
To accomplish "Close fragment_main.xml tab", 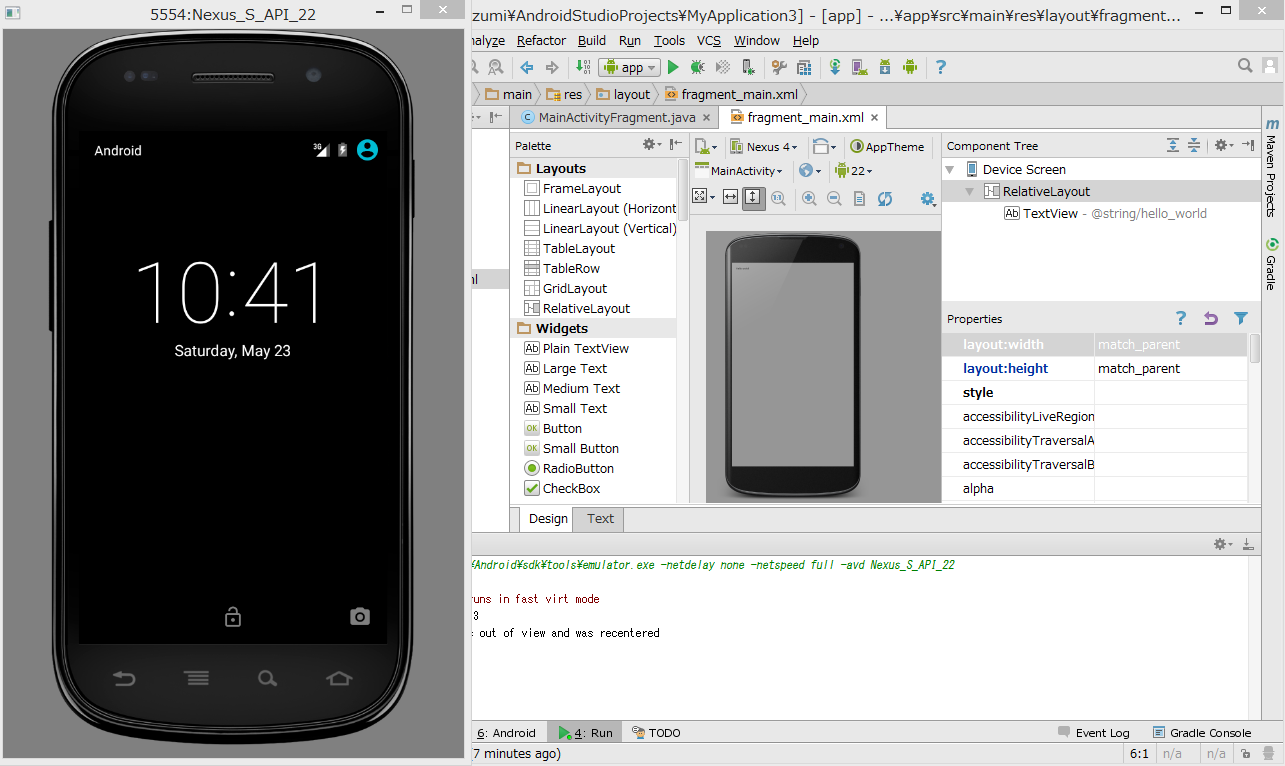I will point(874,117).
